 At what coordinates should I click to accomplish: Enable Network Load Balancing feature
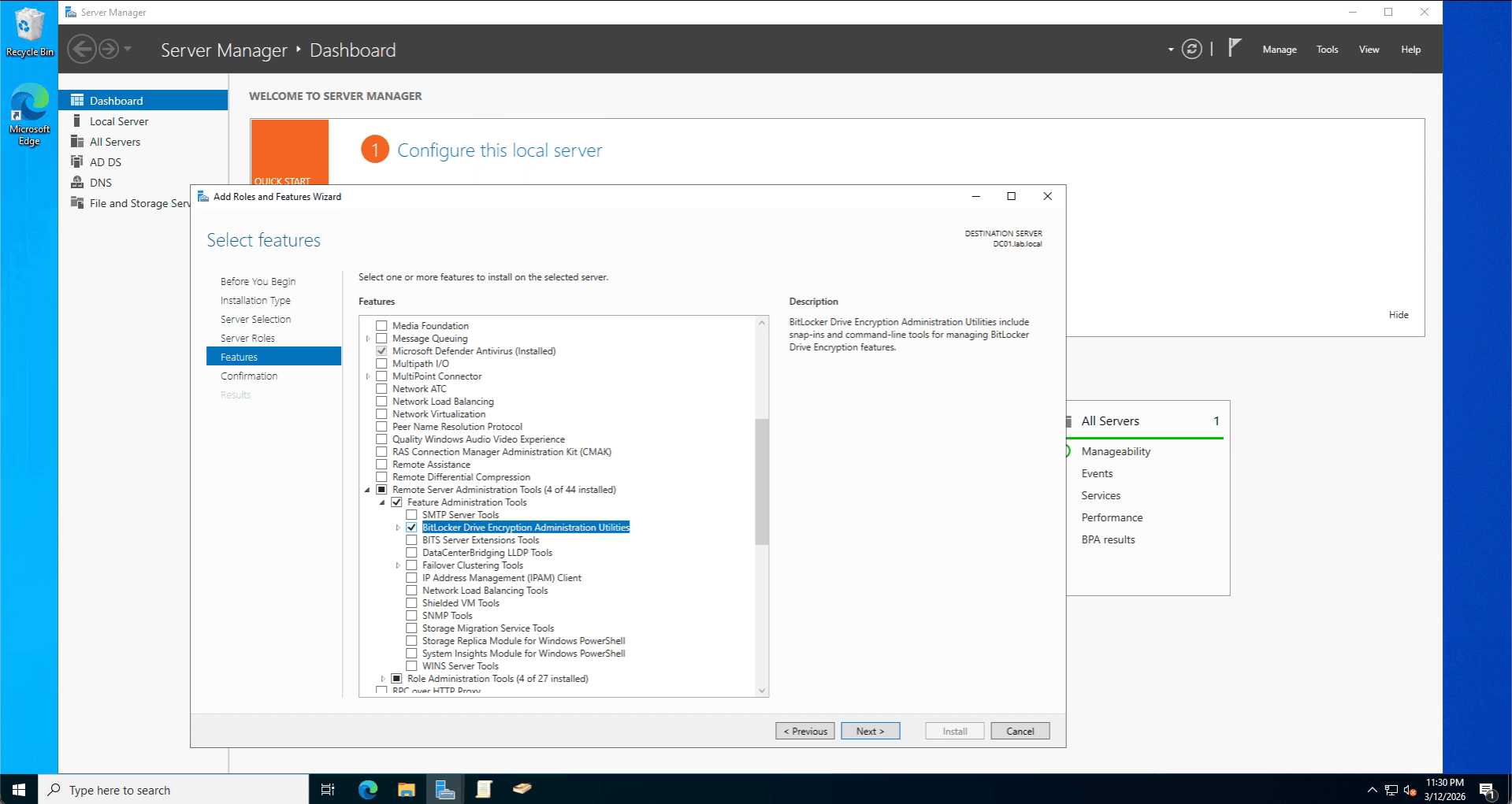click(x=381, y=401)
